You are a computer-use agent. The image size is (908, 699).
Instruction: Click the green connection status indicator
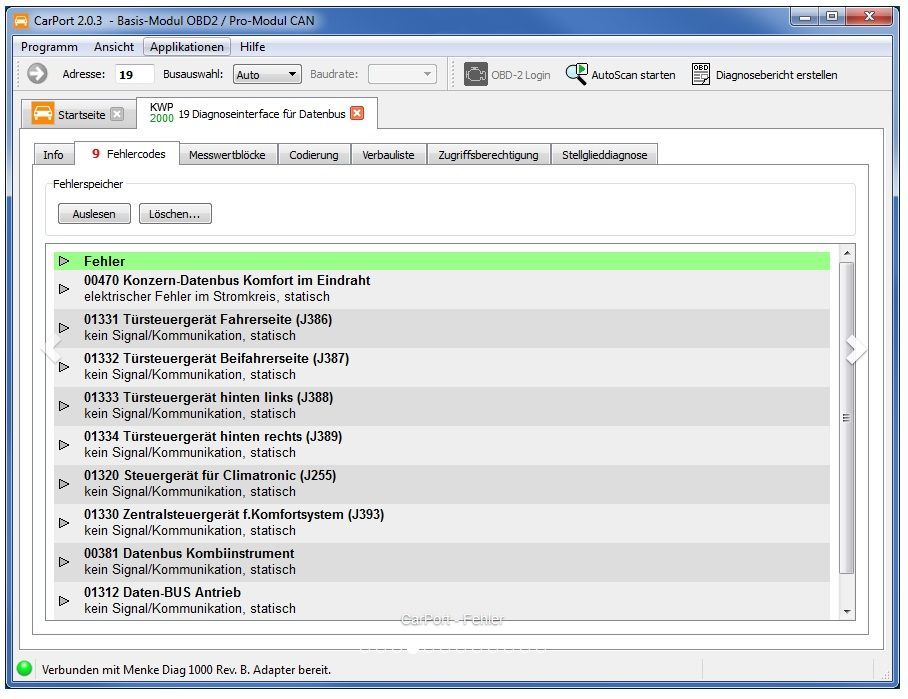[25, 669]
